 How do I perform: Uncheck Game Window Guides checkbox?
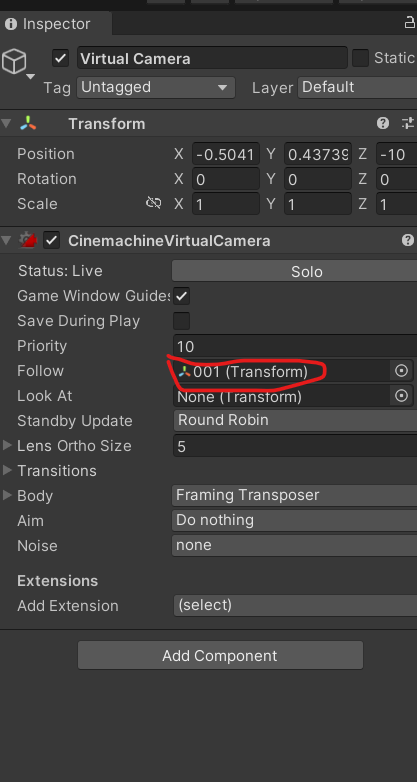[182, 296]
